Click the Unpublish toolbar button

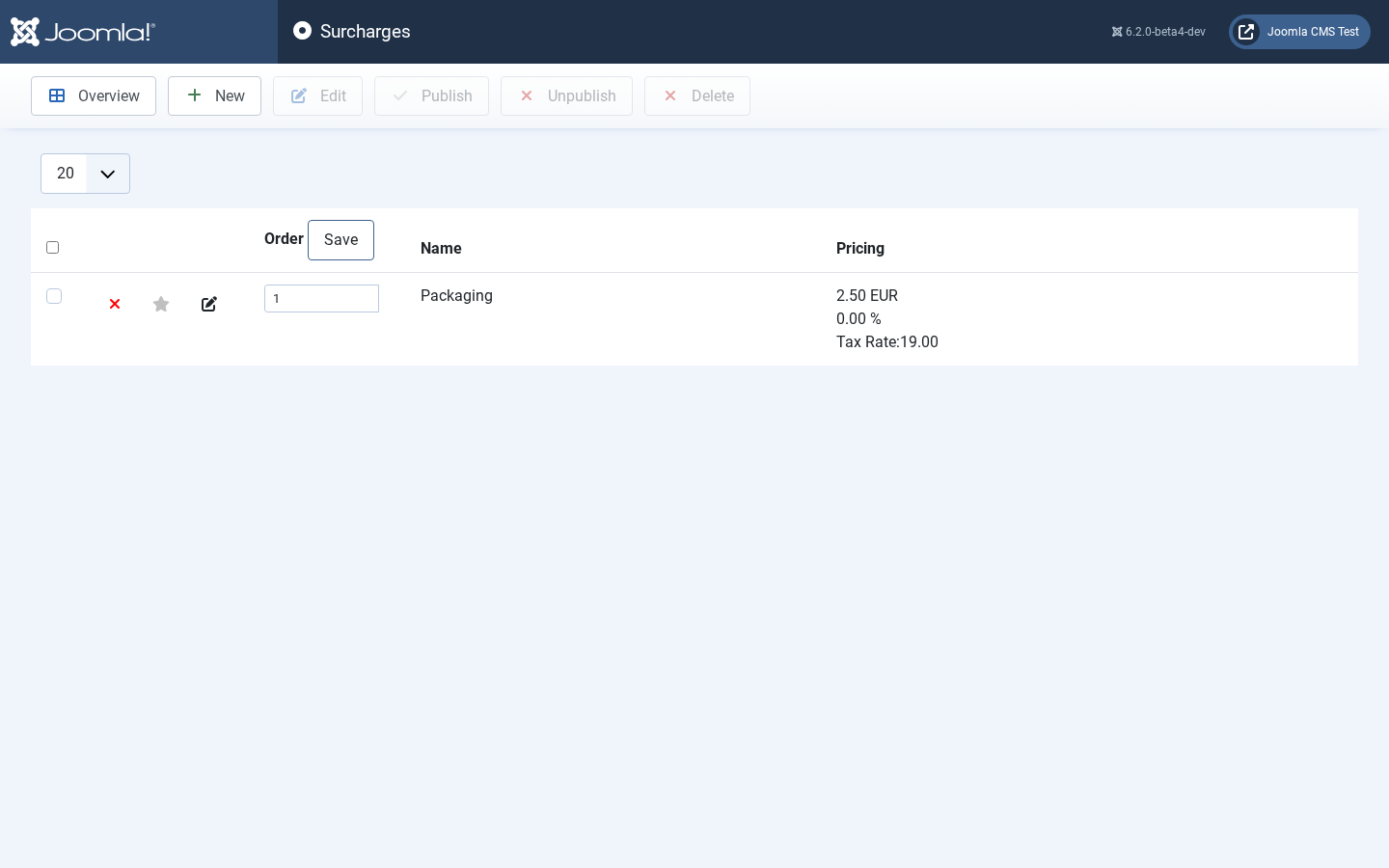point(566,95)
